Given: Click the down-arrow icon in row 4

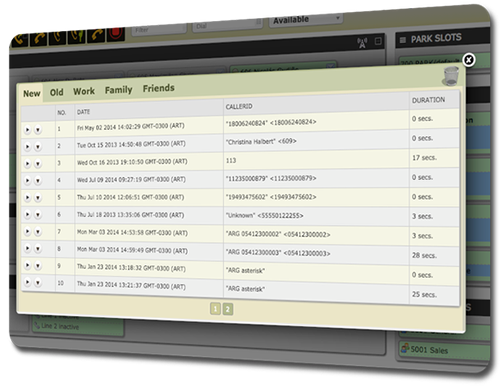Looking at the screenshot, I should tap(38, 181).
